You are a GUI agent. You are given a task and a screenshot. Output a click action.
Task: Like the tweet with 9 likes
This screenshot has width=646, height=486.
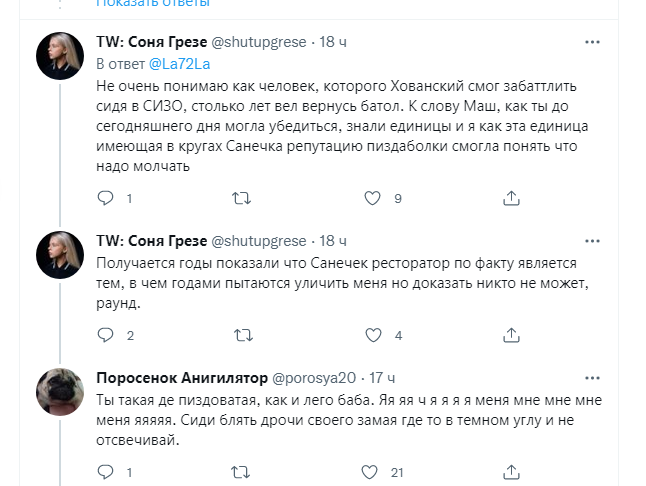[x=372, y=199]
